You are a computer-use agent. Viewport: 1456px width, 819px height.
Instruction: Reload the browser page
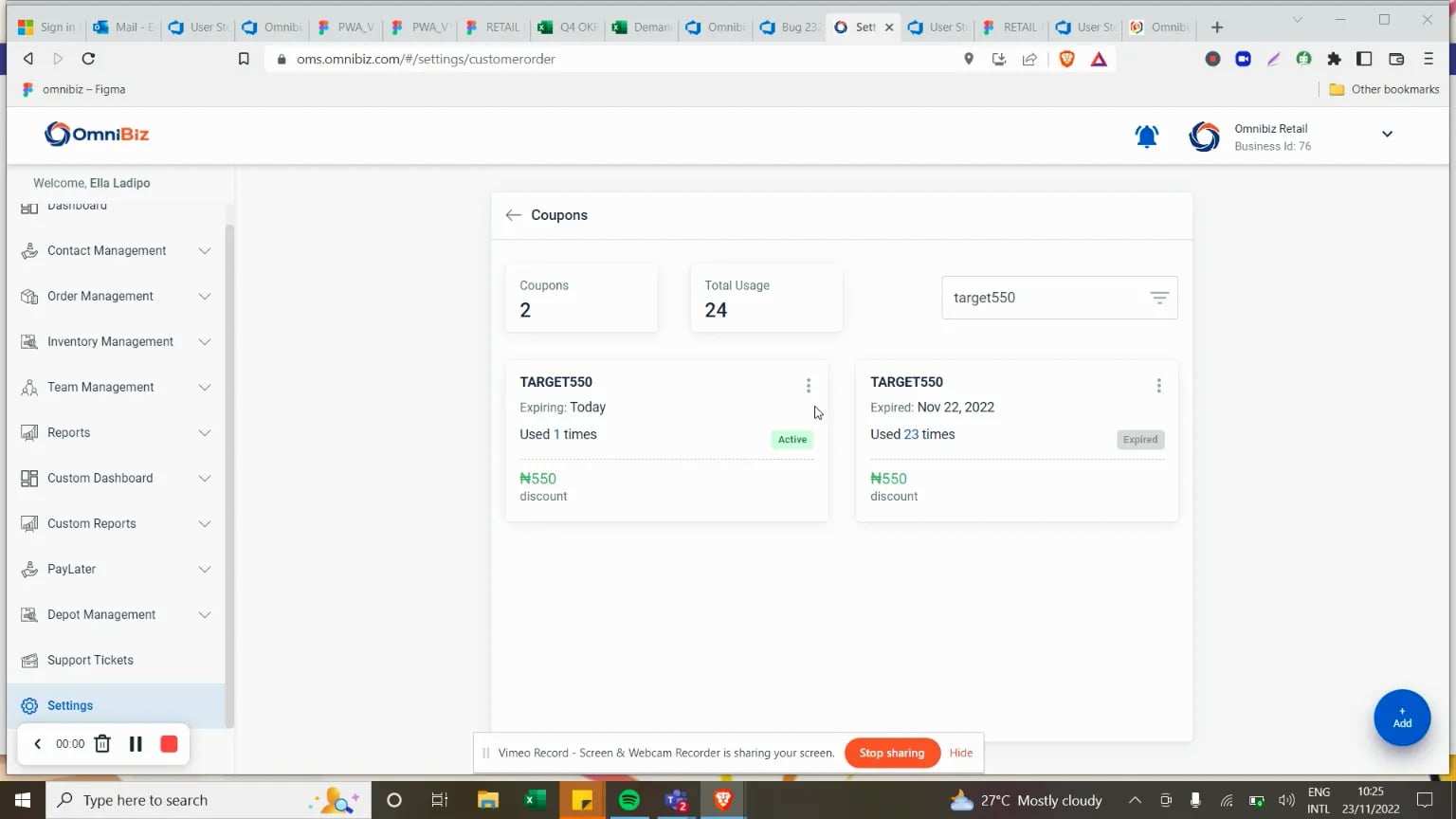pyautogui.click(x=88, y=59)
